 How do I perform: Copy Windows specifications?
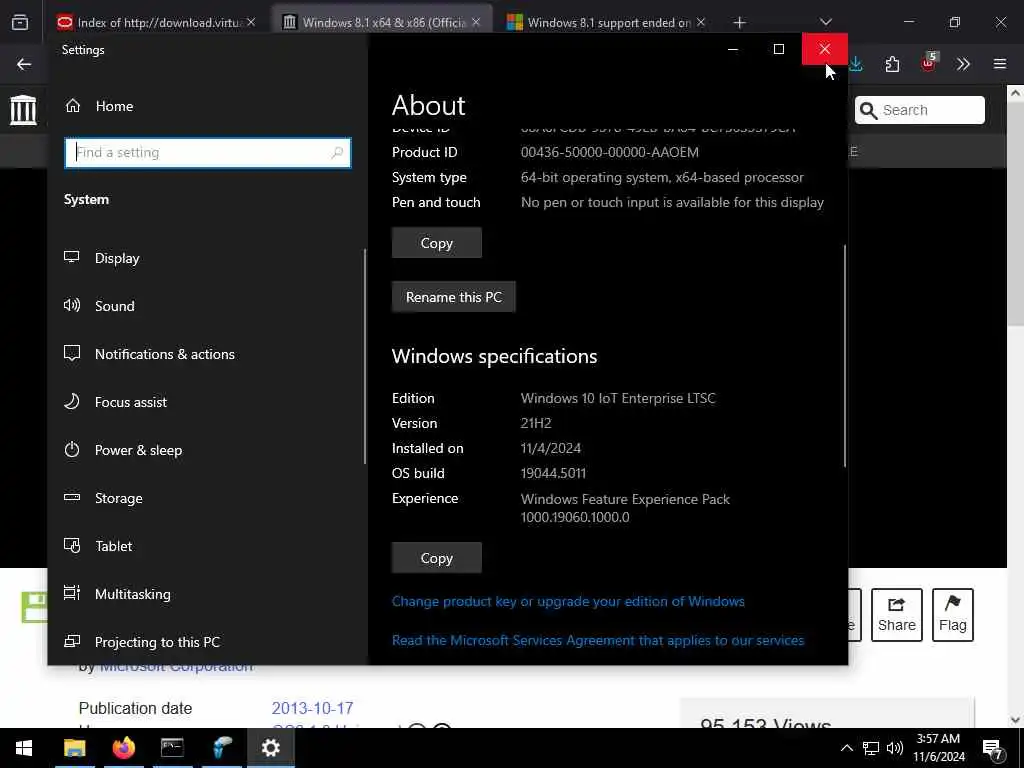pos(437,558)
